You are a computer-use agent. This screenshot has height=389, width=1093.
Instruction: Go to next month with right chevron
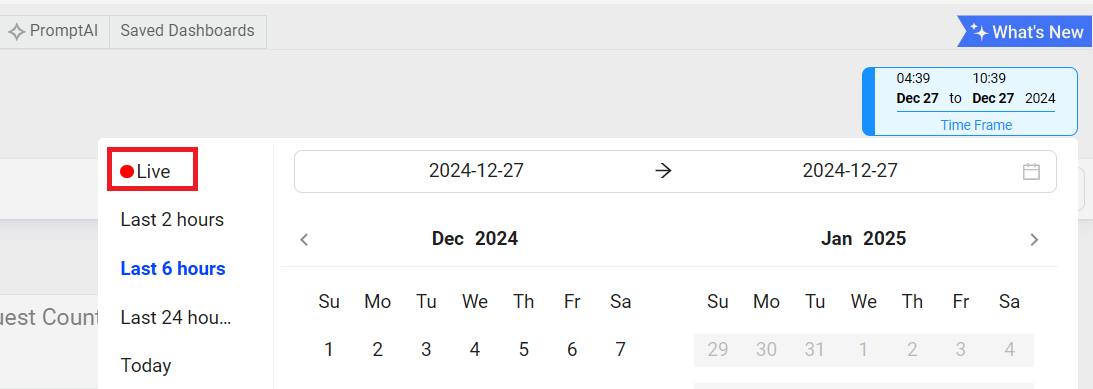[x=1034, y=240]
